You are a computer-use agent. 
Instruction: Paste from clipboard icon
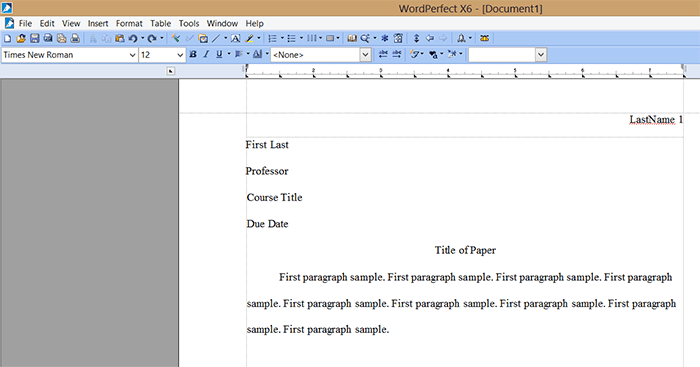[x=120, y=38]
